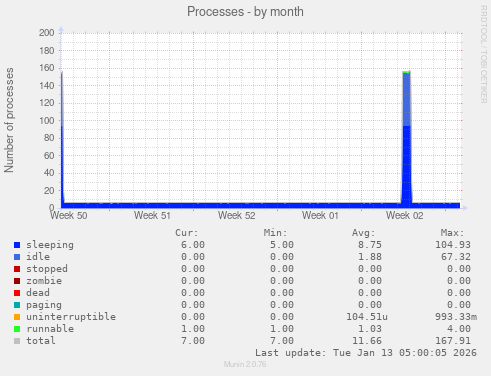Click the 'Week 50' x-axis label
The image size is (491, 376).
(69, 215)
